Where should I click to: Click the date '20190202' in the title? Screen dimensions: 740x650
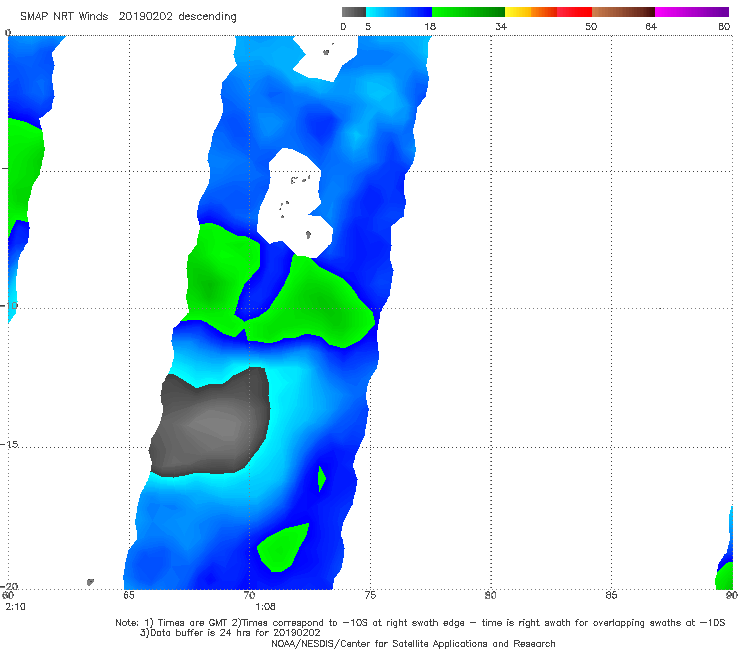click(x=146, y=16)
